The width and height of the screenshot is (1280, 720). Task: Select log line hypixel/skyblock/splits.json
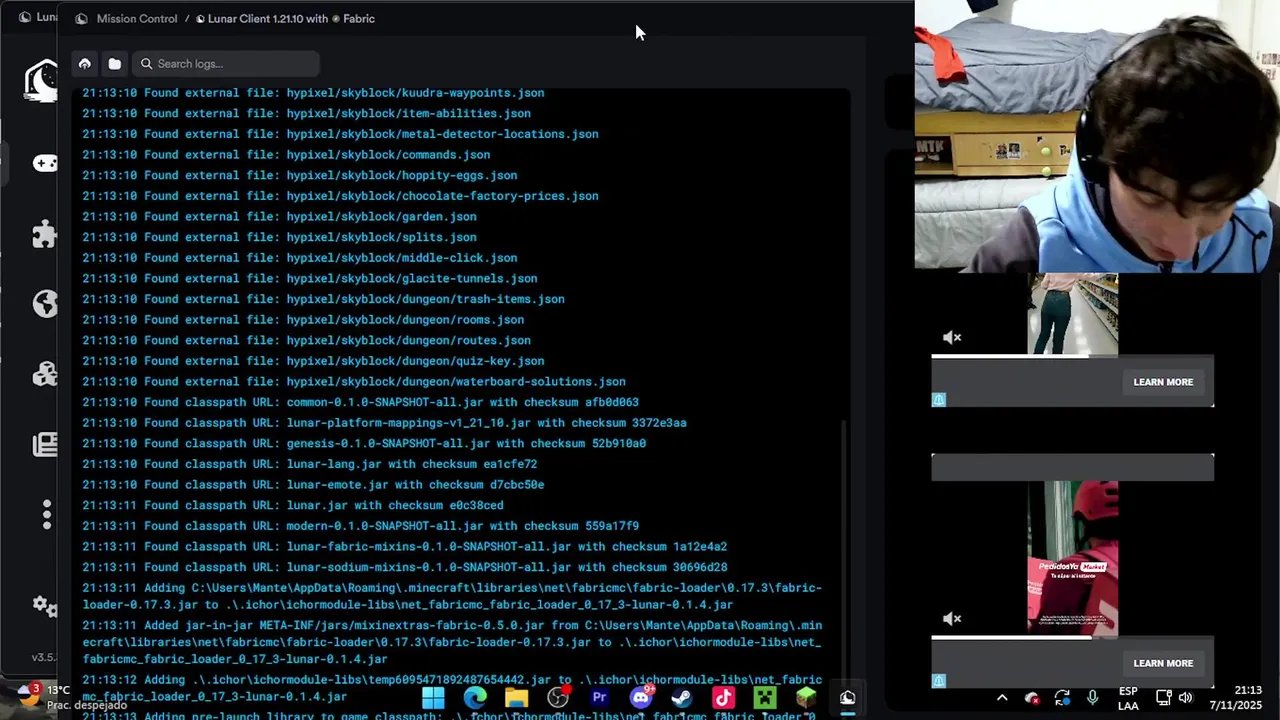(279, 238)
